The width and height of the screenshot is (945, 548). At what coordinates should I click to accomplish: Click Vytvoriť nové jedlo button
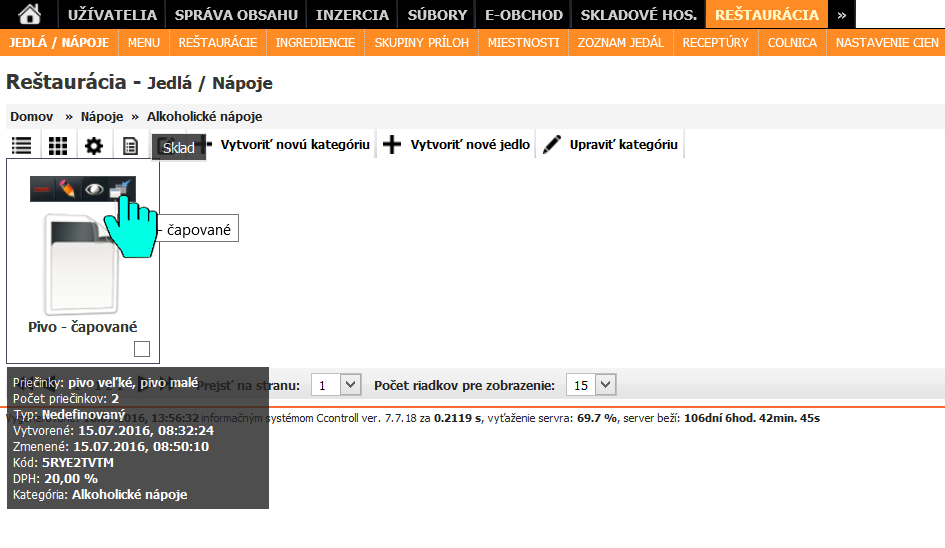coord(457,145)
